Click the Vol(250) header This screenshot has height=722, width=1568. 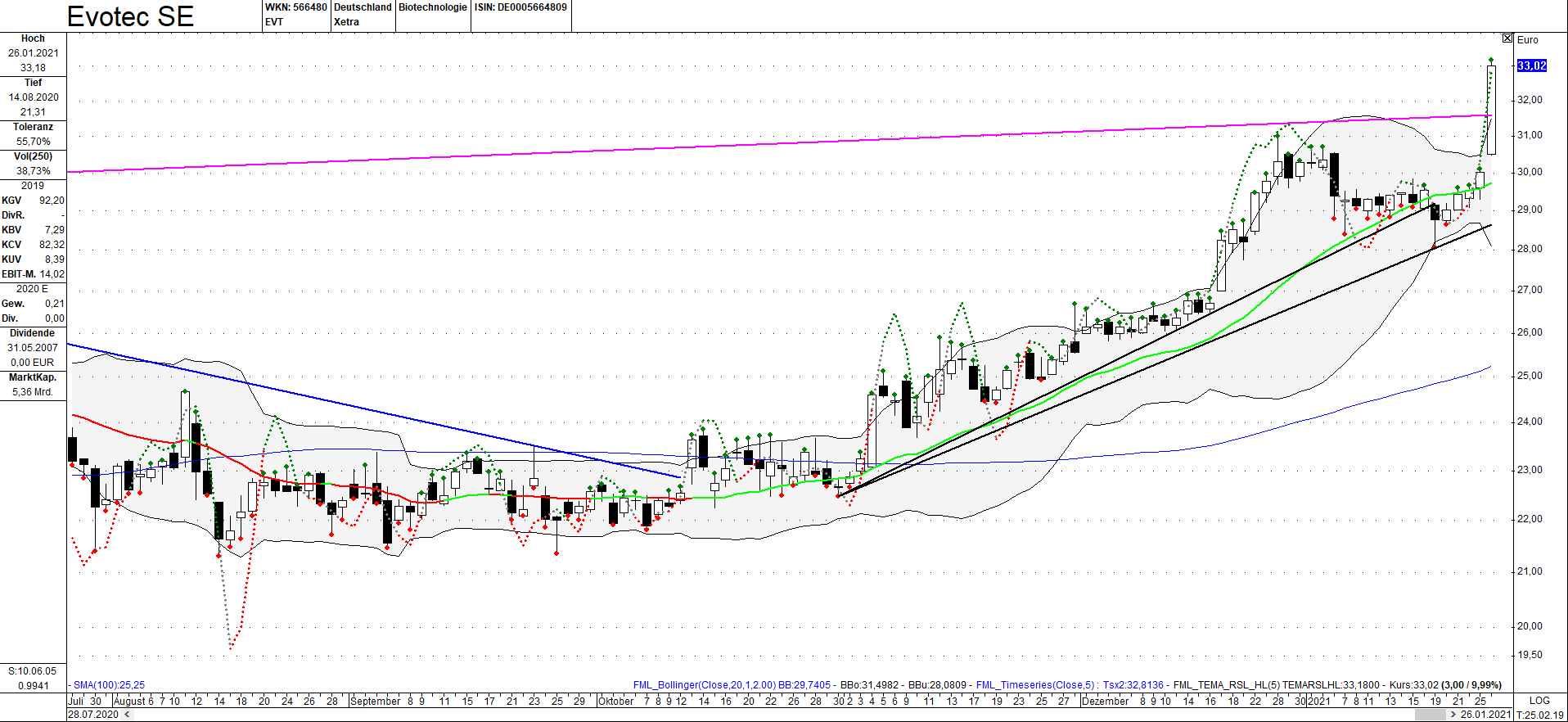coord(33,156)
